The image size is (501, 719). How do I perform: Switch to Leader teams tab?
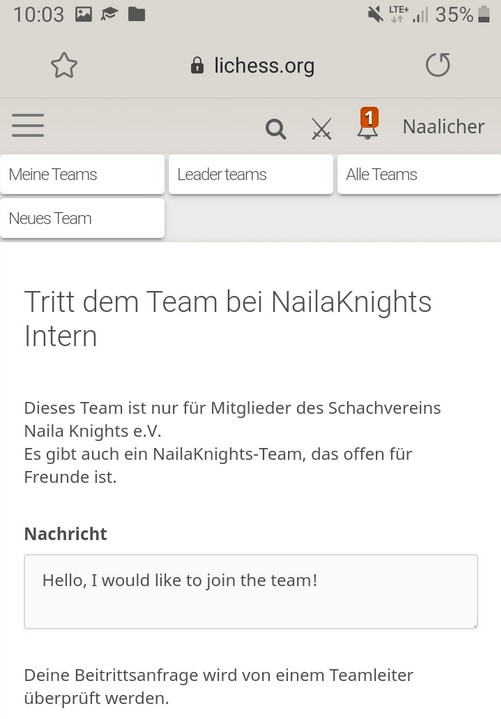point(251,174)
